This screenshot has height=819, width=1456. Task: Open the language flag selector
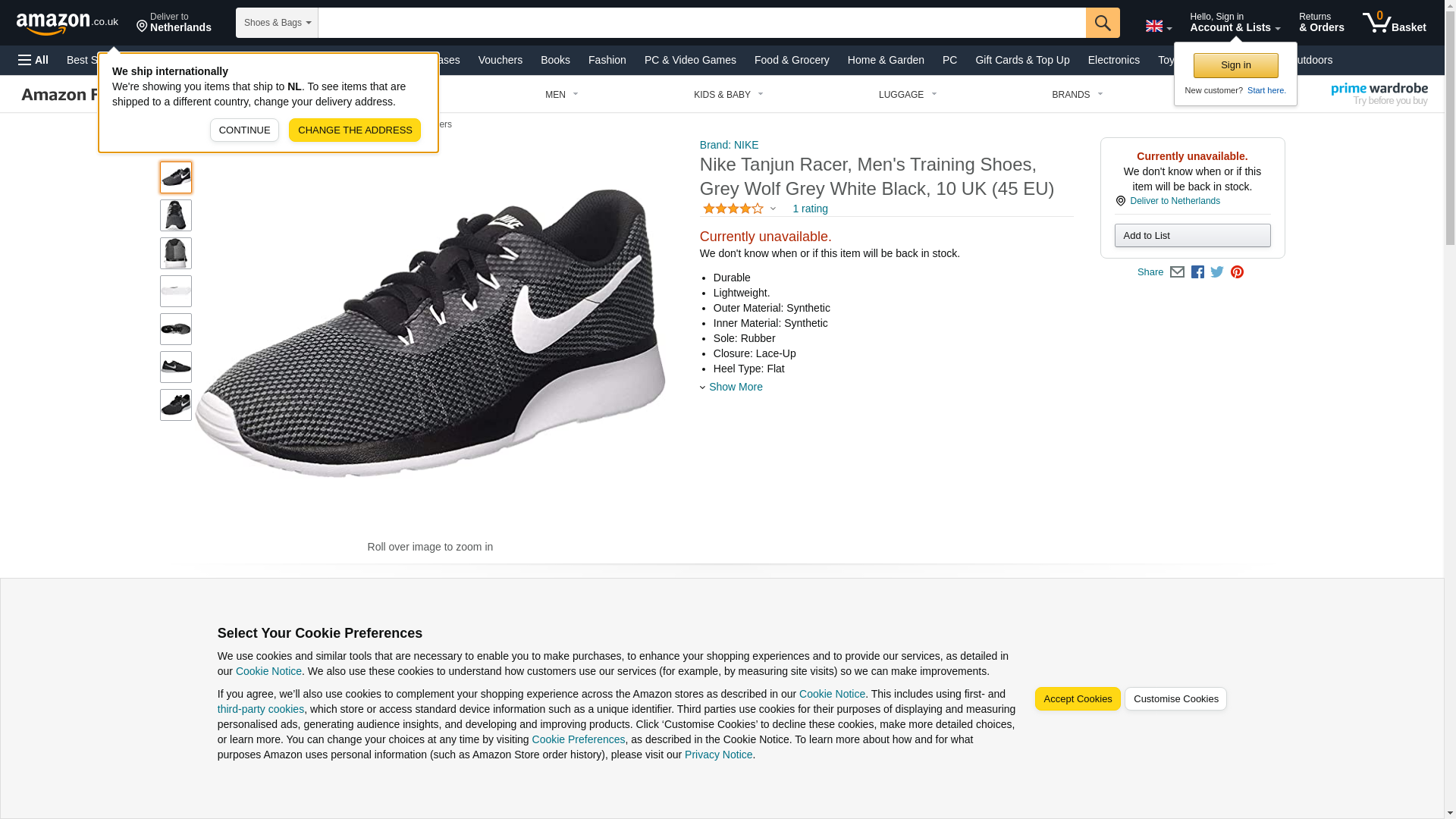point(1158,26)
